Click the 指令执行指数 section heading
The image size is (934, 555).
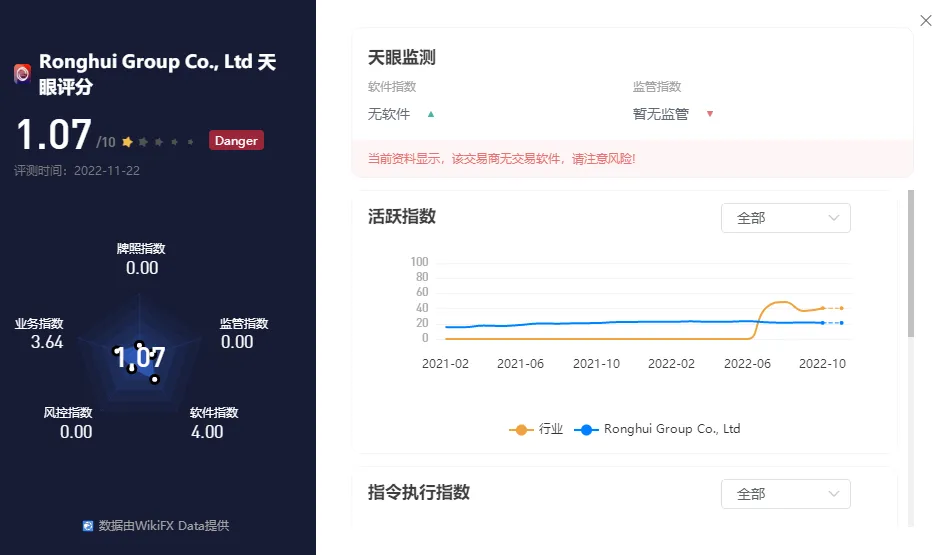pos(419,492)
